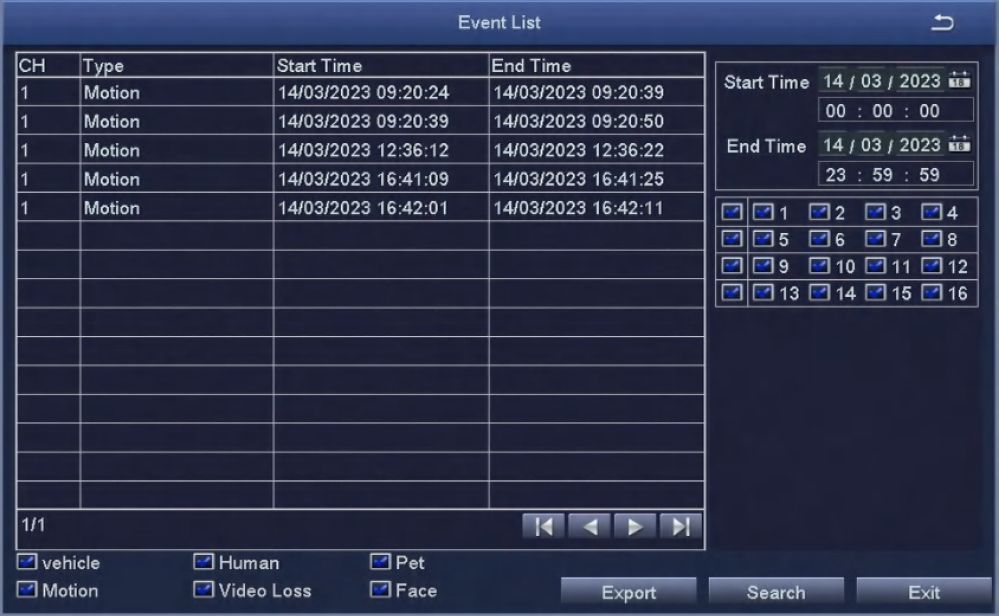Open the End Time calendar picker
999x616 pixels.
[x=961, y=145]
